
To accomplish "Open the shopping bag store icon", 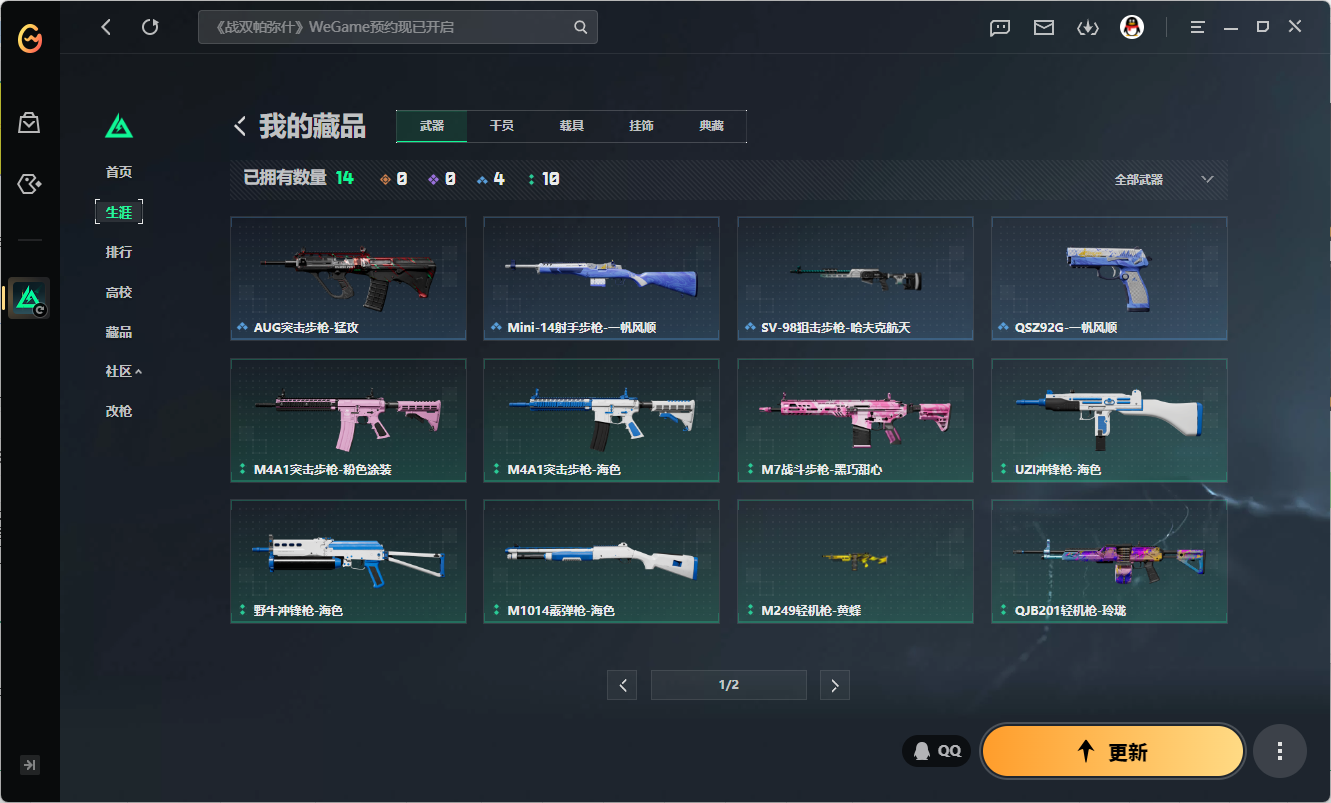I will pos(29,123).
